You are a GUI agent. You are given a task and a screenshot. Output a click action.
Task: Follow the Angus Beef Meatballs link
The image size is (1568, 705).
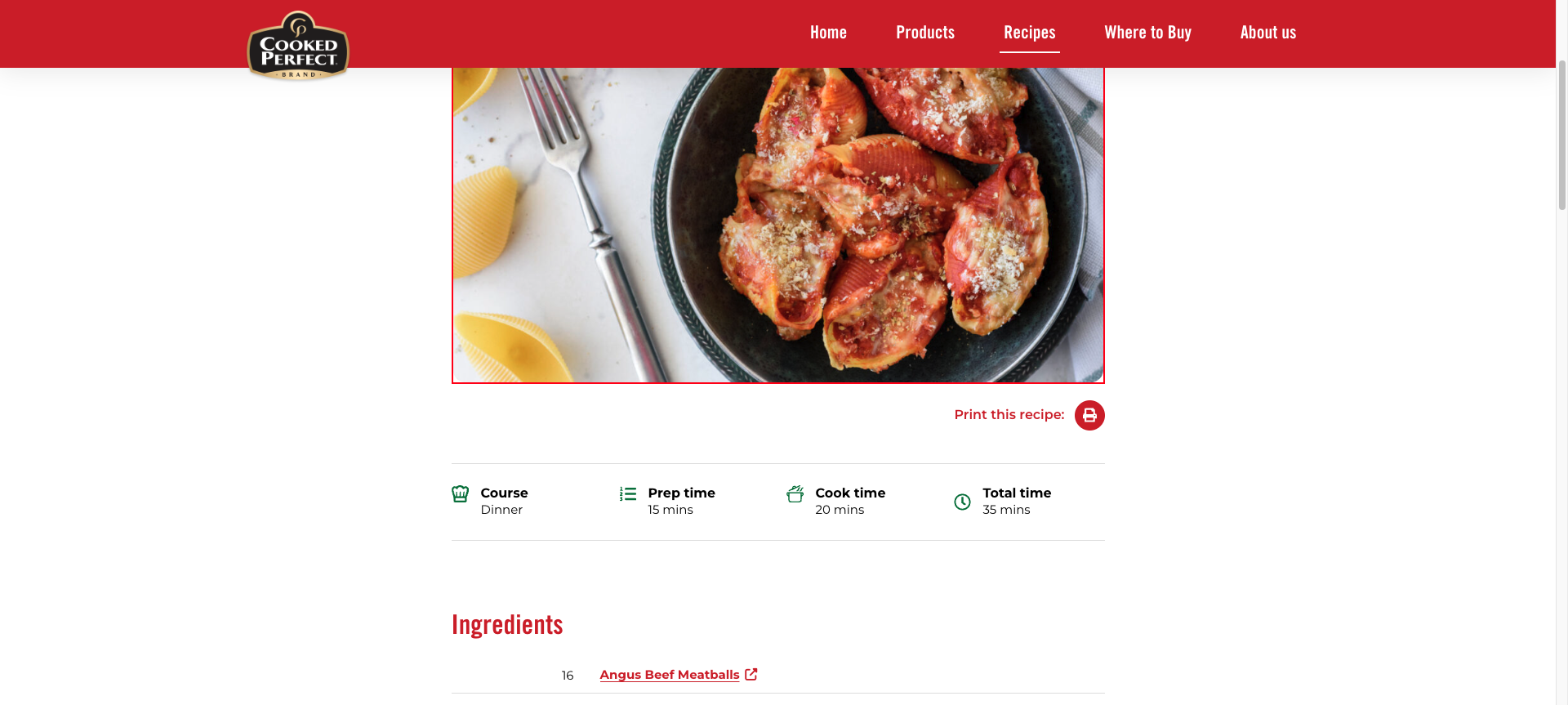click(670, 675)
